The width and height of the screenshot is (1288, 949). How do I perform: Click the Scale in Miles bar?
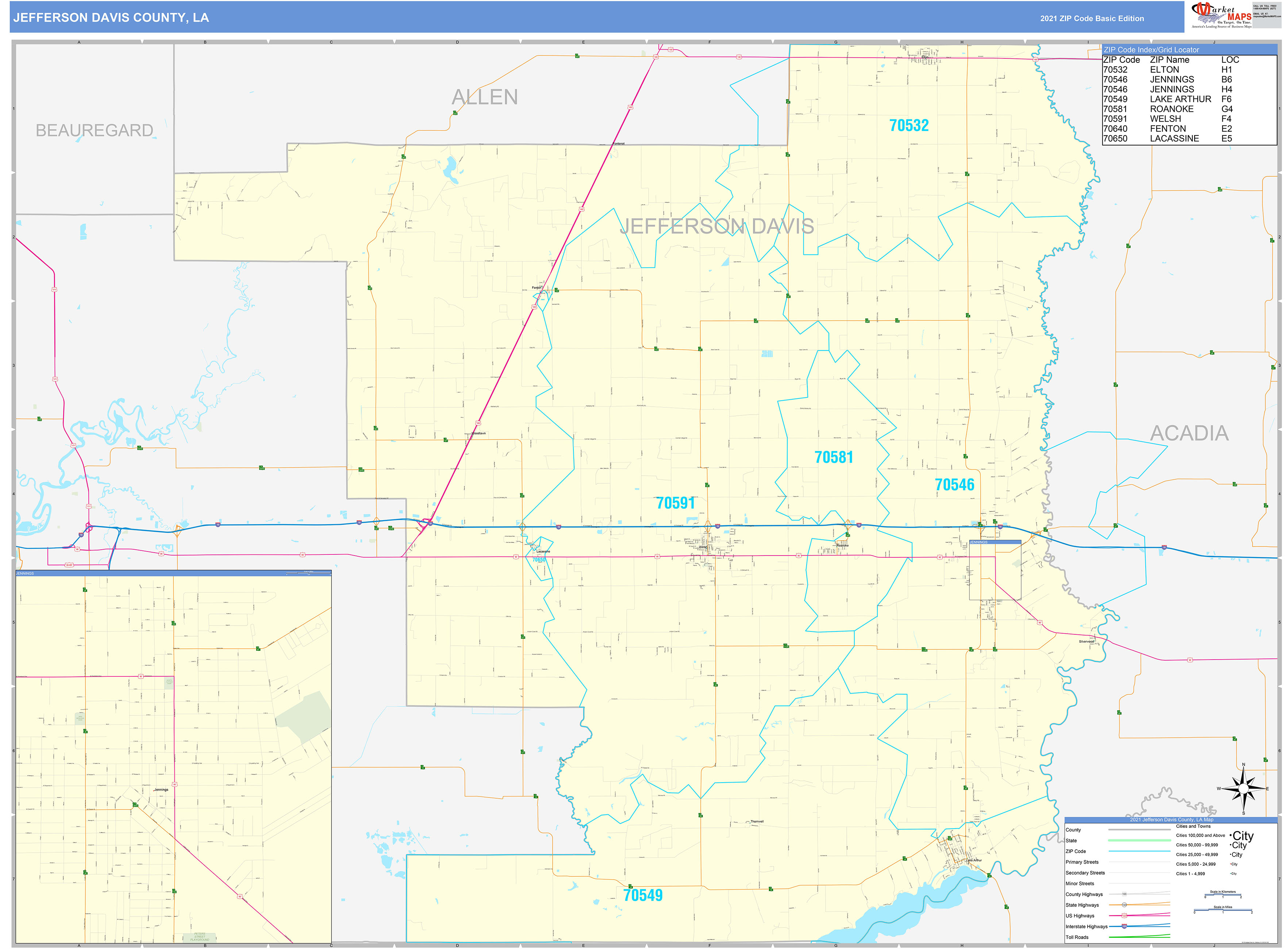1223,911
